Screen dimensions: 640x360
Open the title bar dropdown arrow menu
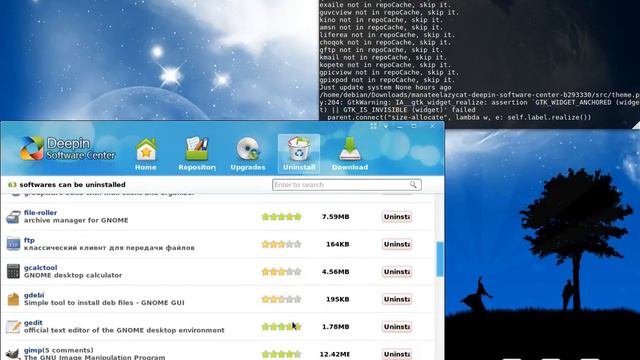pos(386,127)
